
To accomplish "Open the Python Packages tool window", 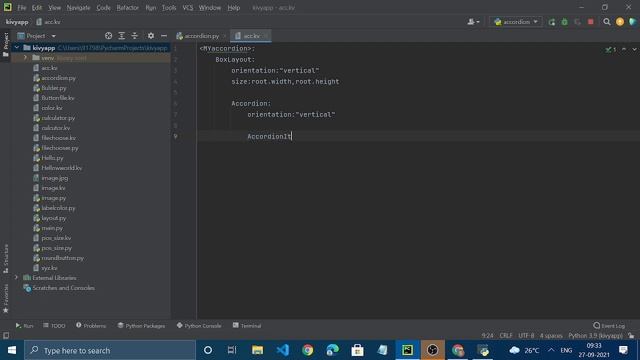I will 141,326.
